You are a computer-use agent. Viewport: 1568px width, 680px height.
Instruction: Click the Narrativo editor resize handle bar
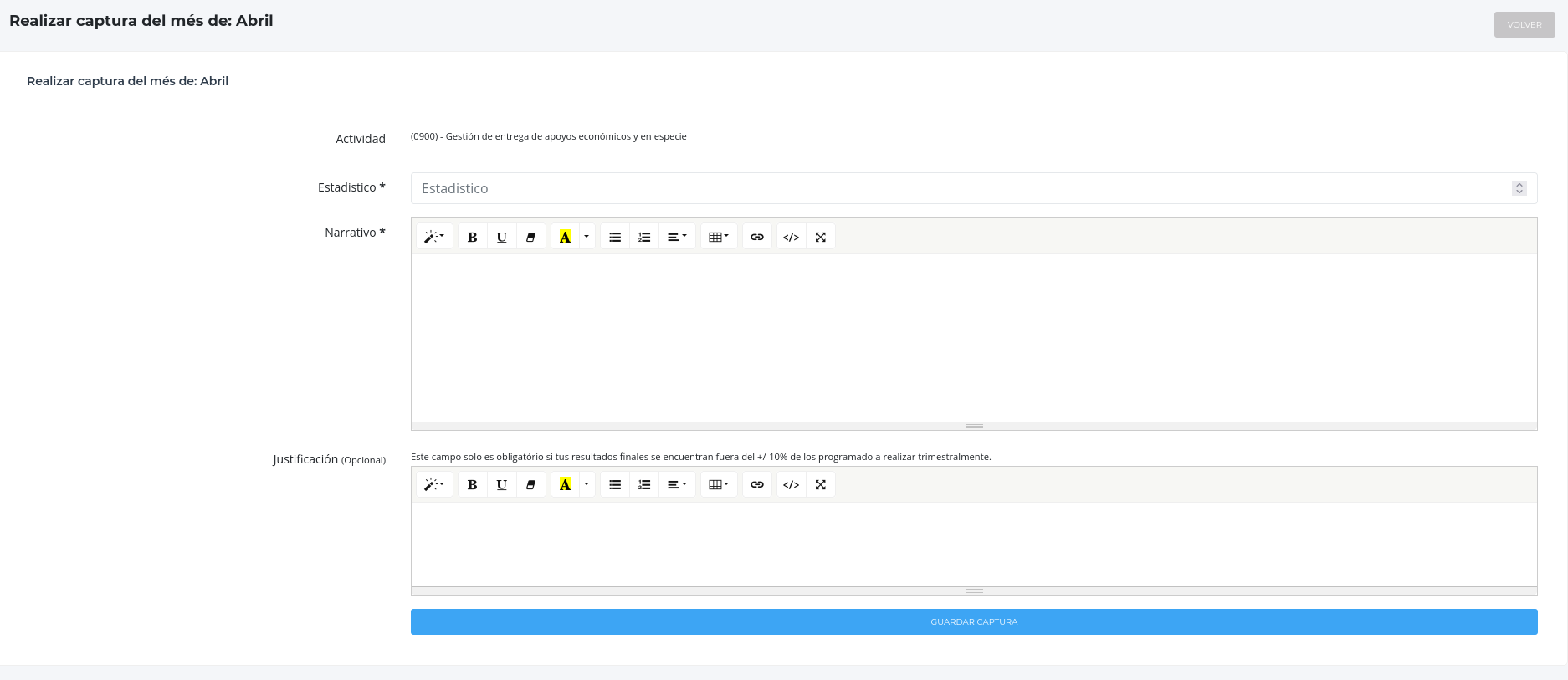point(974,426)
